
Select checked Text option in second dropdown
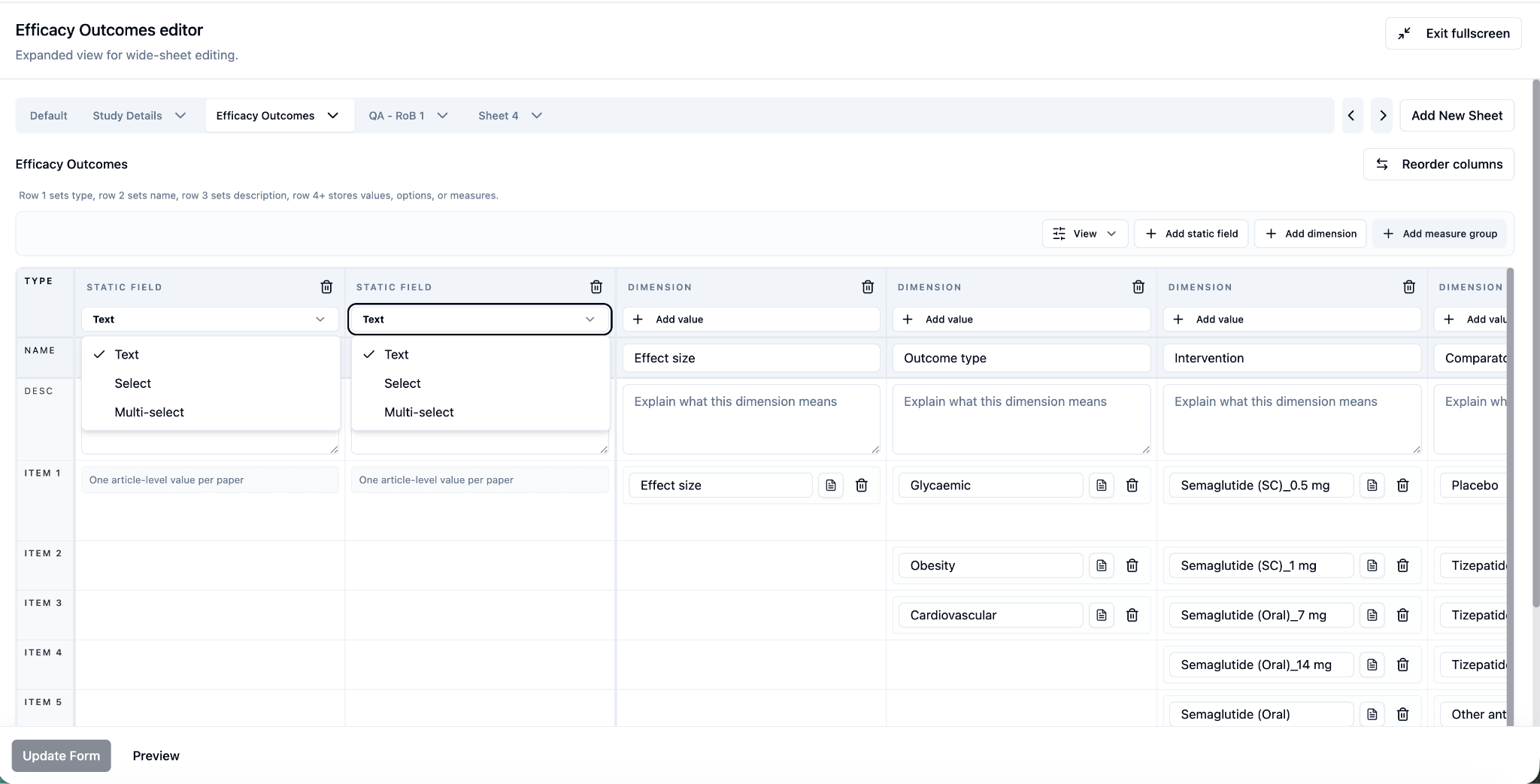[x=396, y=355]
